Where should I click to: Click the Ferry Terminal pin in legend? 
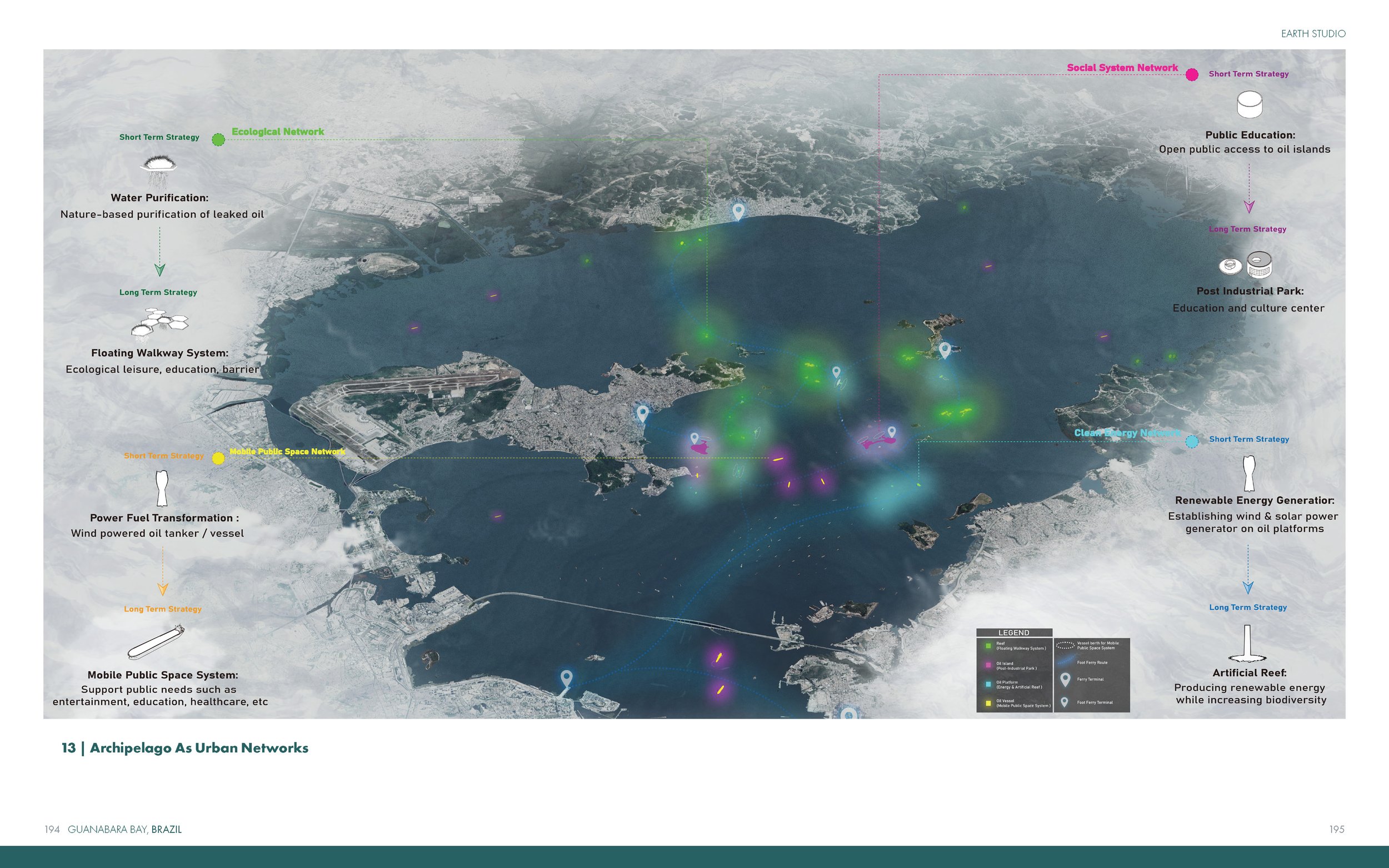pyautogui.click(x=1065, y=680)
